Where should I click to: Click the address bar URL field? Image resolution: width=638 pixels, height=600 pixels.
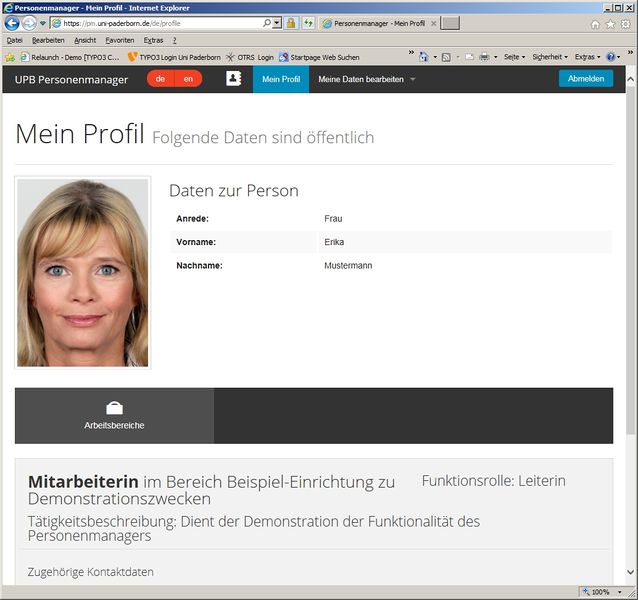click(x=161, y=23)
